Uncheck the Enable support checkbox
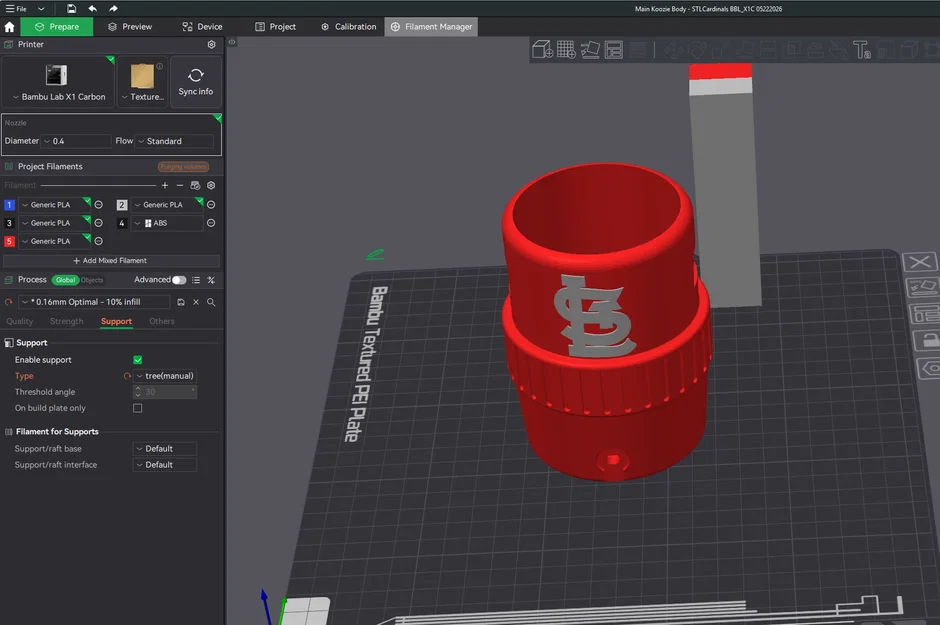Image resolution: width=940 pixels, height=625 pixels. pos(137,360)
